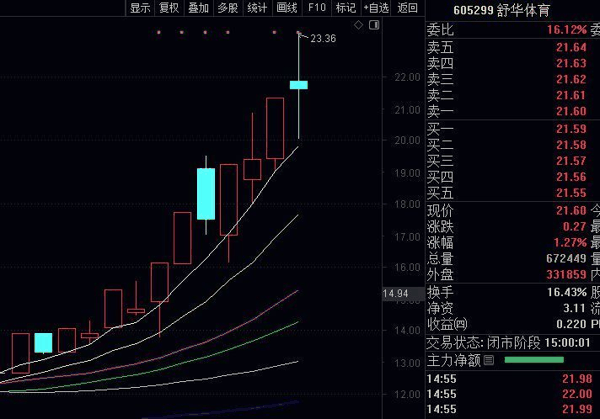Toggle 复权 price adjustment
Screen dimensions: 600x419
169,8
